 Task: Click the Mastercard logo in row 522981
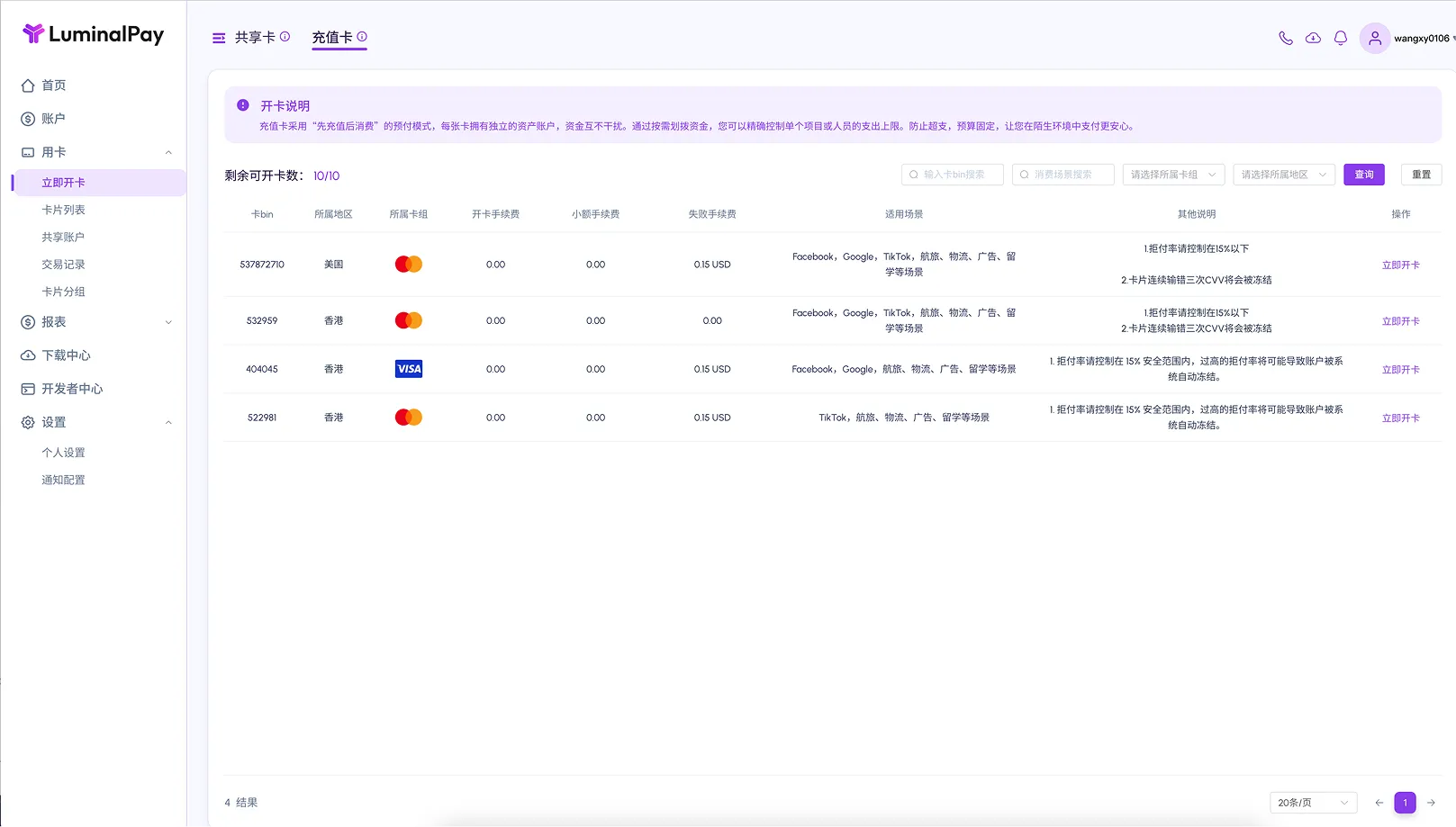coord(409,418)
